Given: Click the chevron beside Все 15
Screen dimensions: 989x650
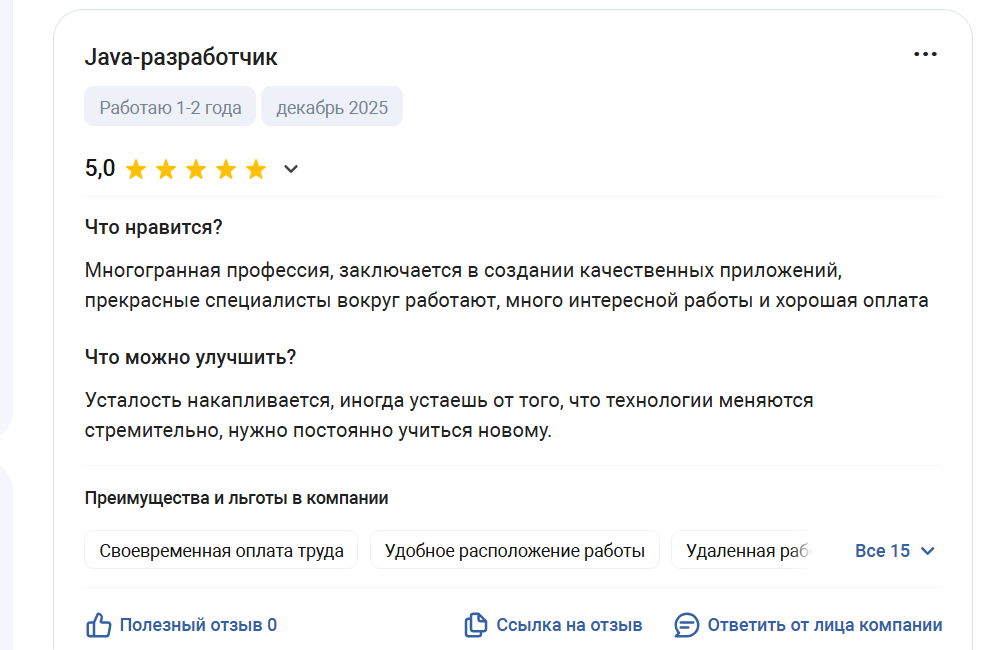Looking at the screenshot, I should [927, 552].
